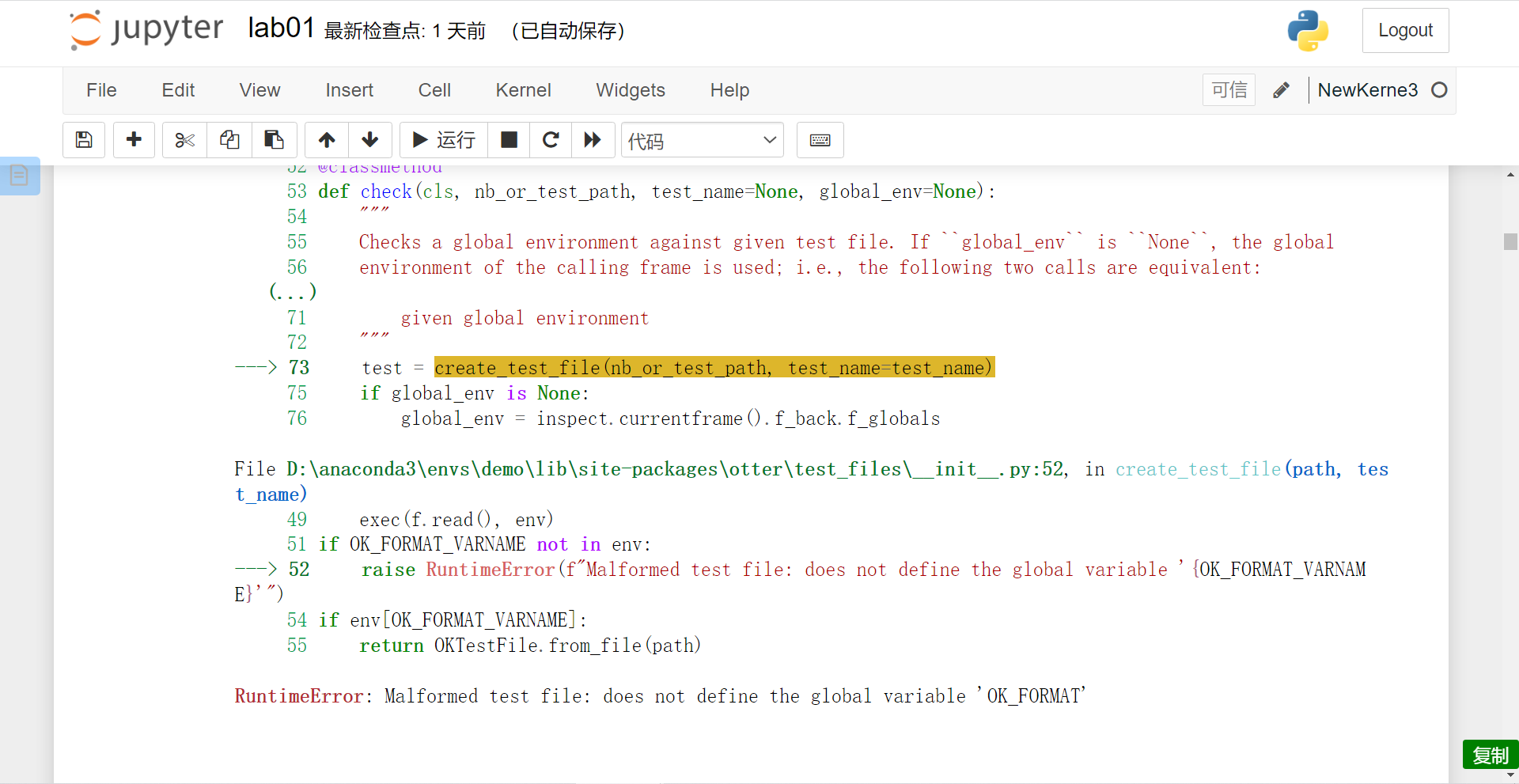Open the Cell menu

[x=434, y=90]
